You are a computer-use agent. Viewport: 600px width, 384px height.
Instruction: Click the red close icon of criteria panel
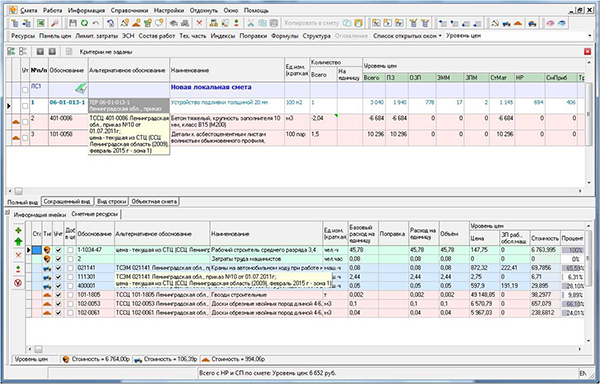[587, 52]
